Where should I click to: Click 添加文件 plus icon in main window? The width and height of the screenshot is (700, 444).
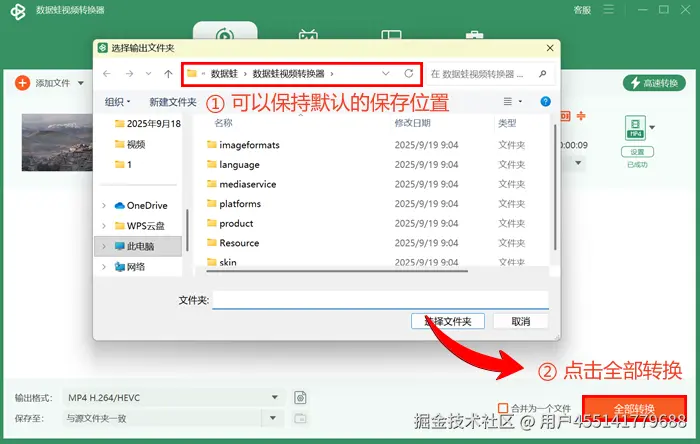22,83
